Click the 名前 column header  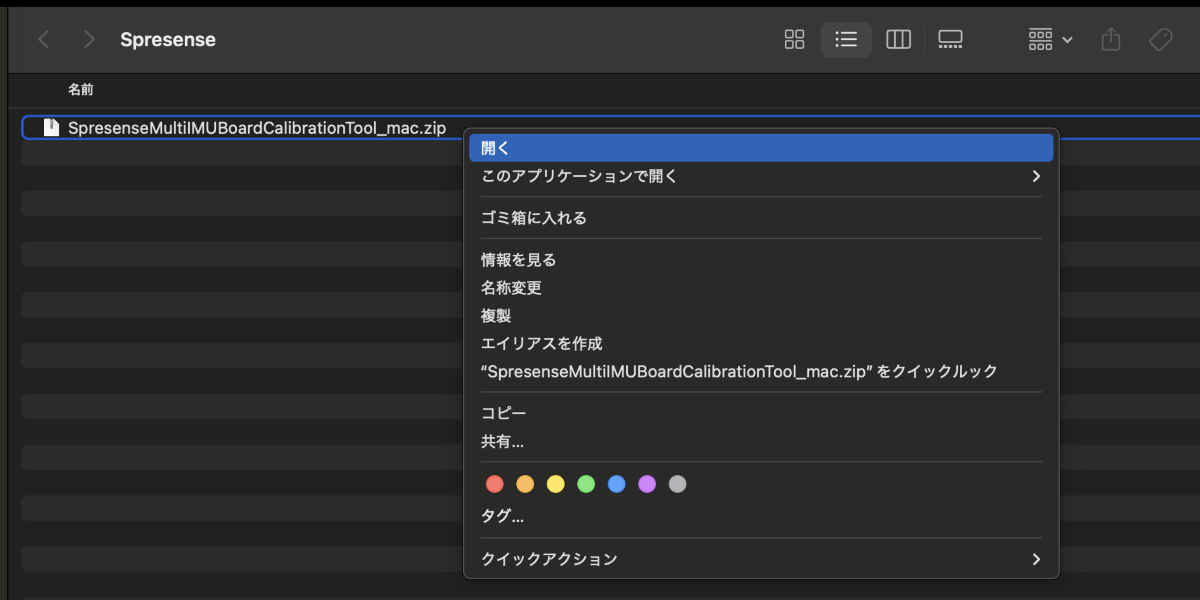[81, 90]
